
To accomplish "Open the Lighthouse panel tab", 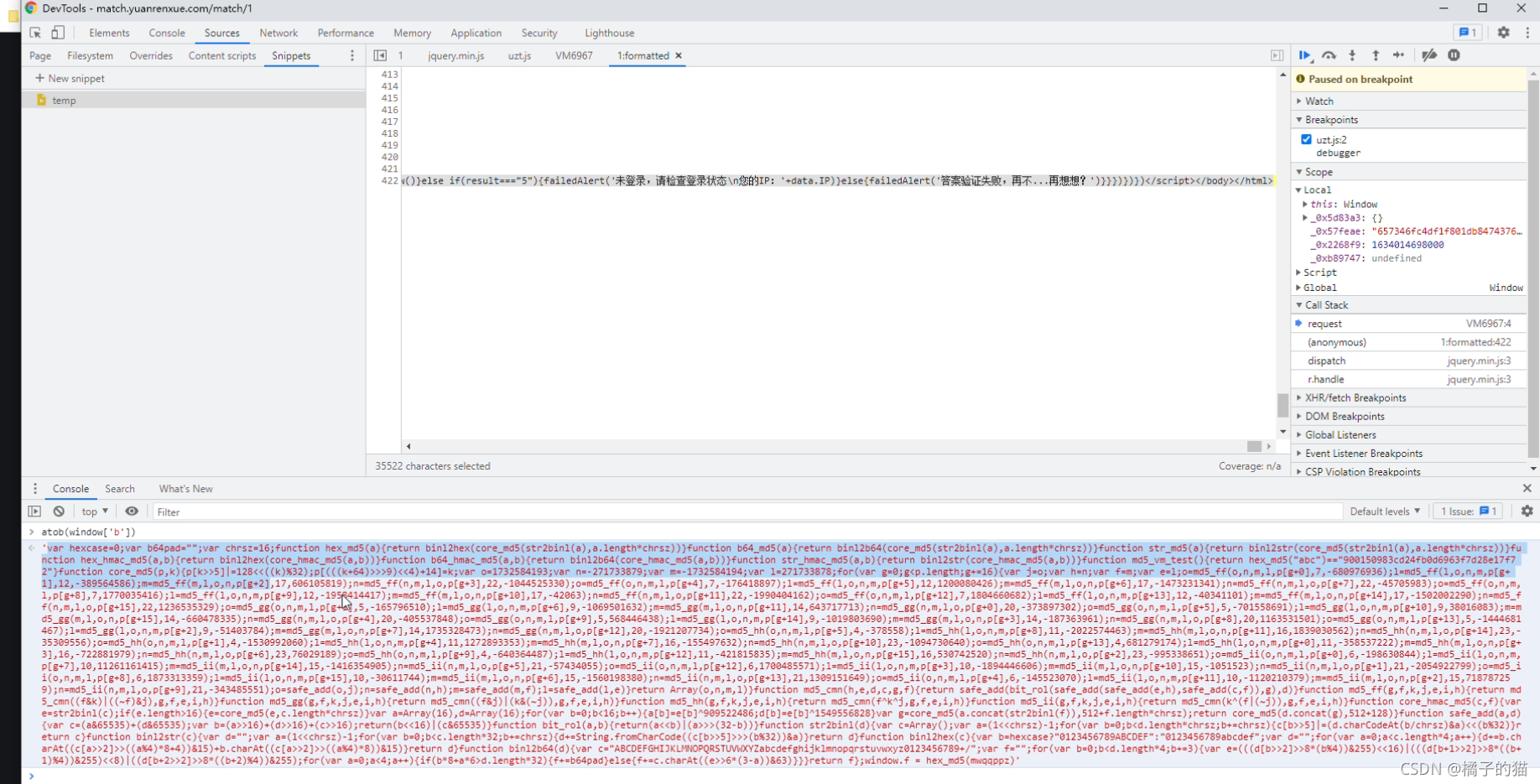I will click(609, 33).
